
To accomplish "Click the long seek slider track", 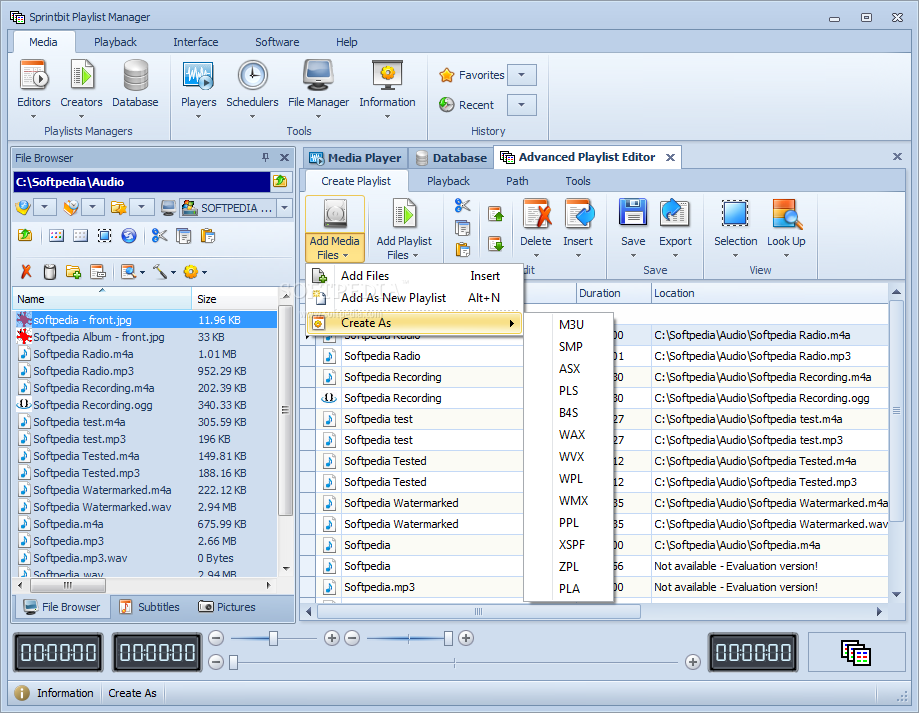I will click(x=455, y=662).
